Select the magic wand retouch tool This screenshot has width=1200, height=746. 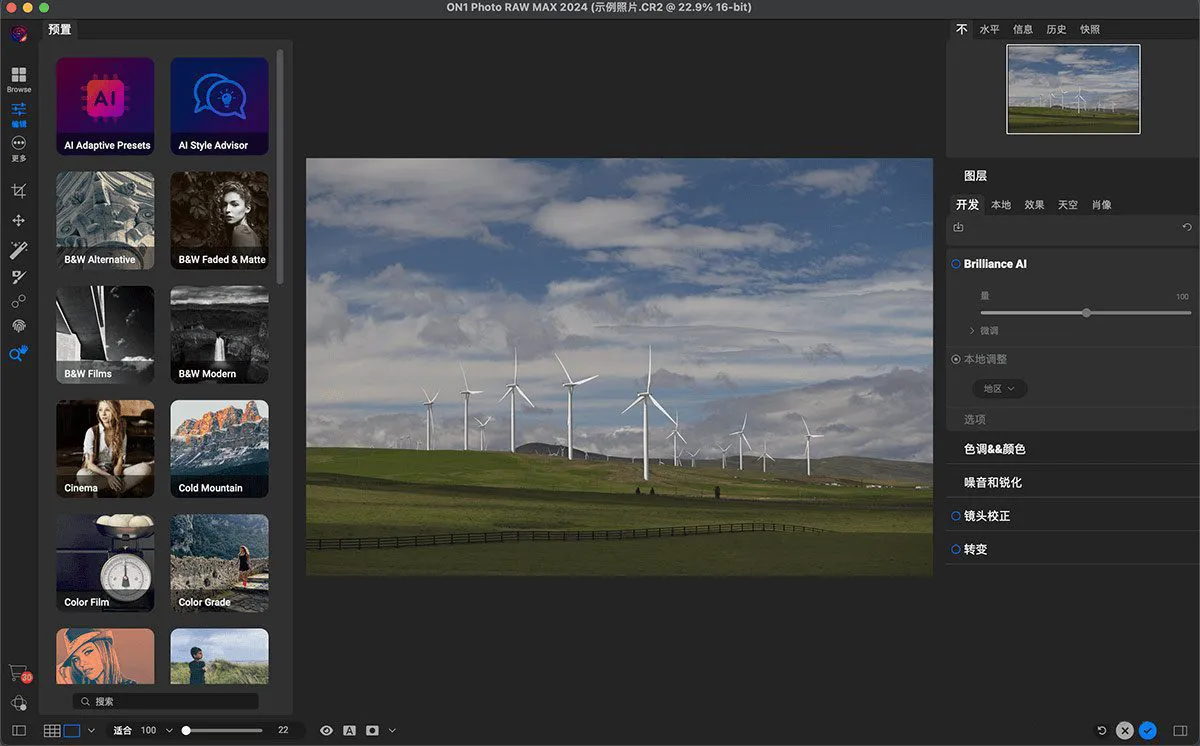coord(19,249)
